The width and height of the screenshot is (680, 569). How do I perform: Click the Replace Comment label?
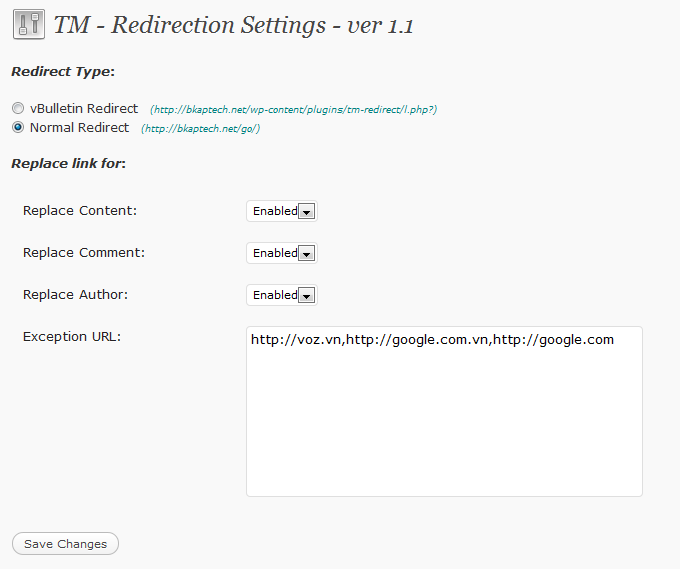84,253
